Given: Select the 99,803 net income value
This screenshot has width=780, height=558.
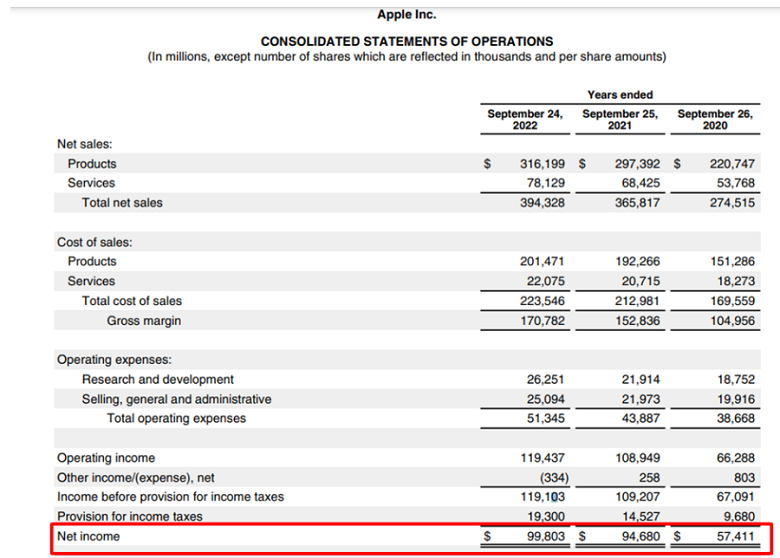Looking at the screenshot, I should click(x=544, y=537).
